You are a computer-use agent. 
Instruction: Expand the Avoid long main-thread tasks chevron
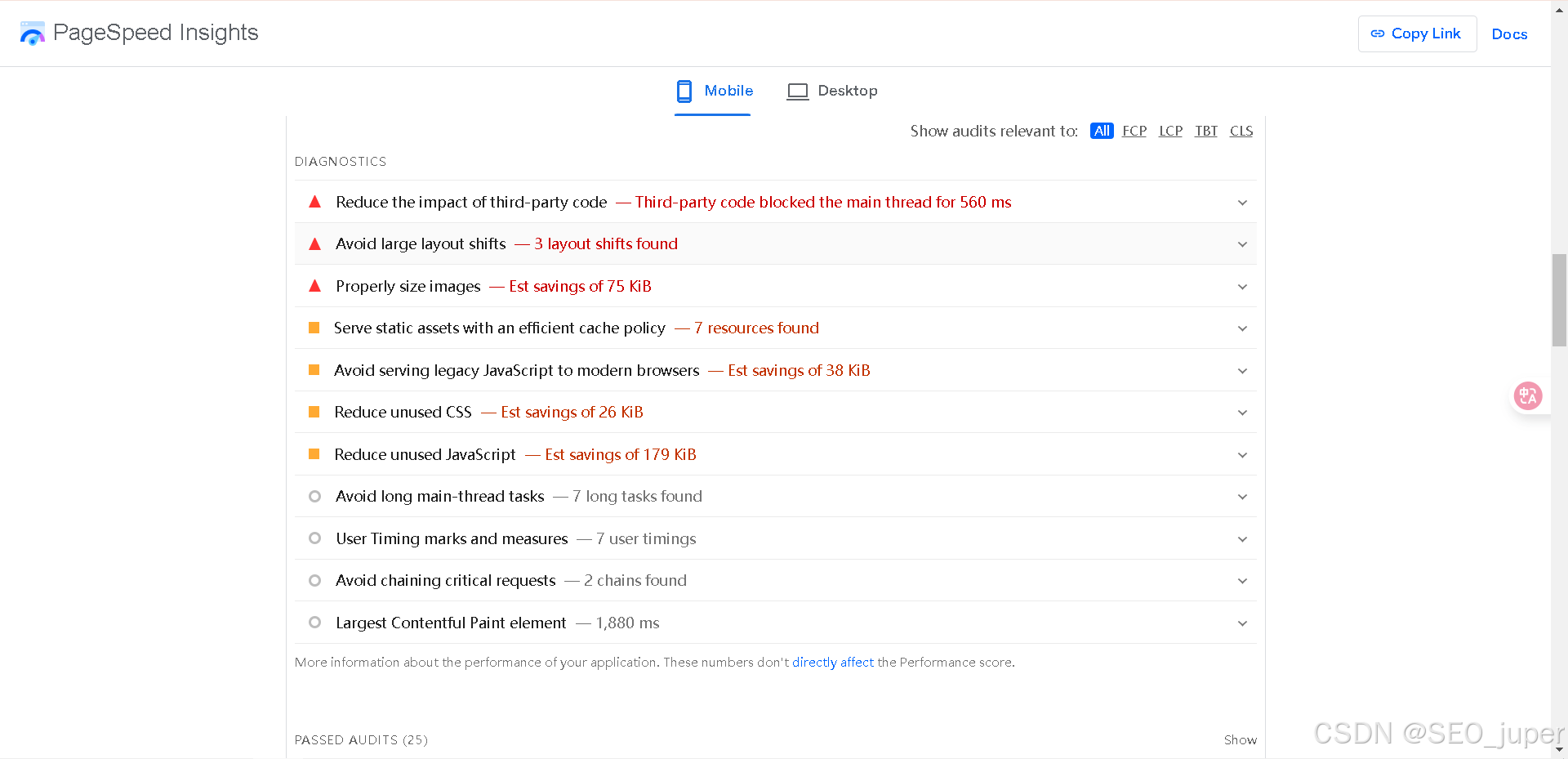(x=1242, y=497)
